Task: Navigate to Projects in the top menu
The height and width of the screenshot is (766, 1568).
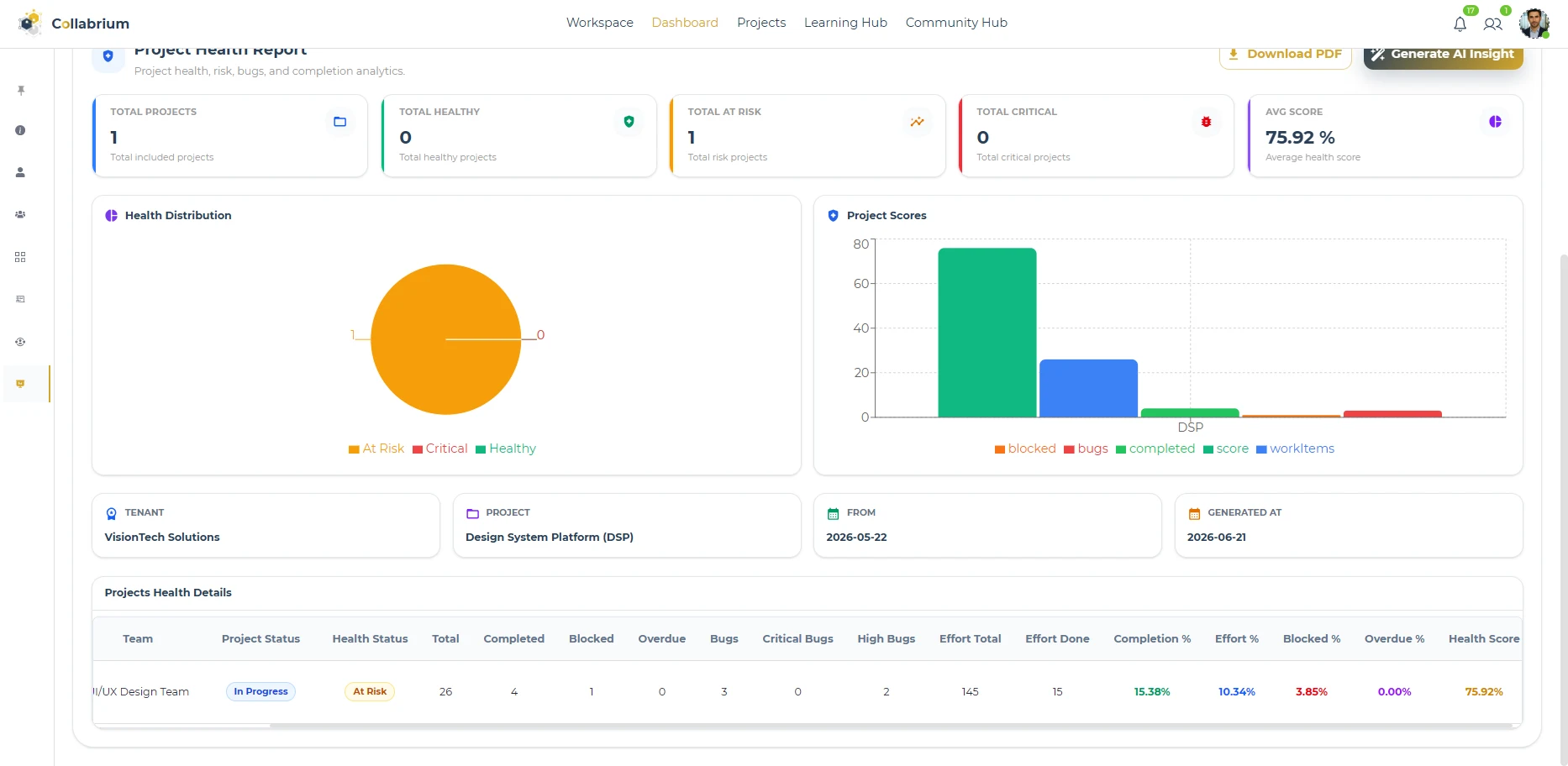Action: coord(761,23)
